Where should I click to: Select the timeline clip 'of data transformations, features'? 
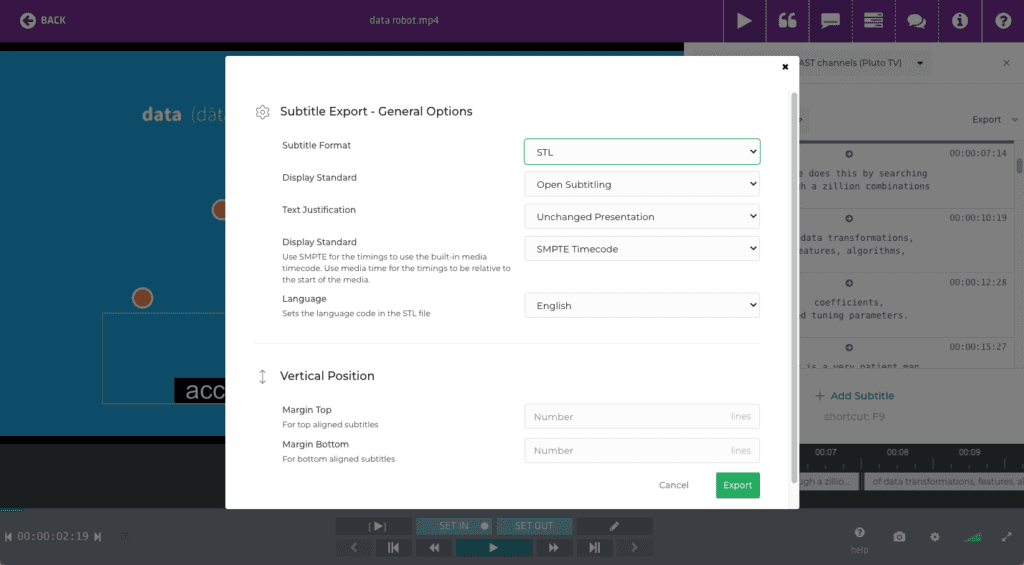coord(944,481)
